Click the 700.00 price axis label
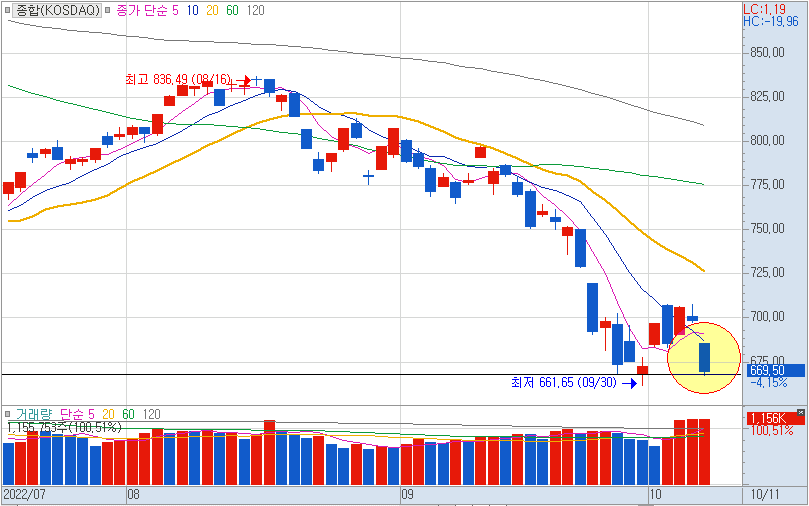Viewport: 809px width, 506px height. click(767, 316)
